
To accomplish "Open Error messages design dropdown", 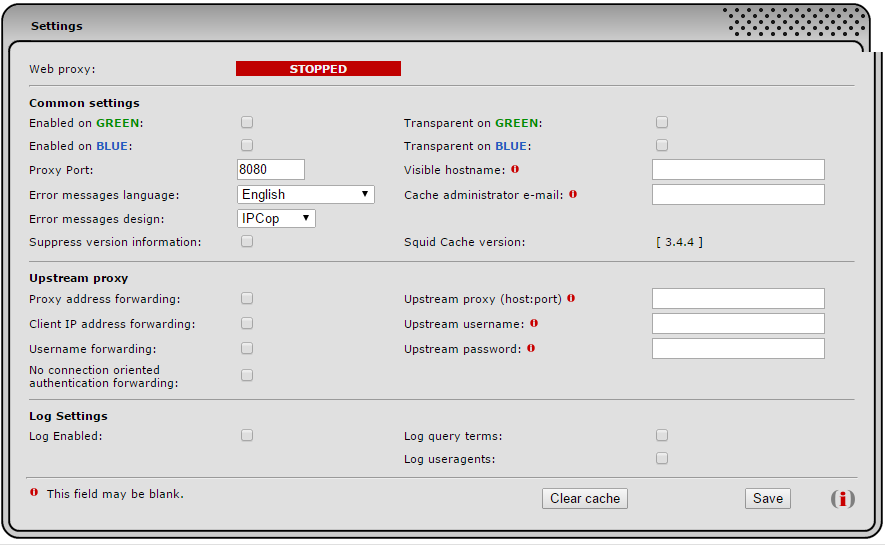I will point(276,218).
